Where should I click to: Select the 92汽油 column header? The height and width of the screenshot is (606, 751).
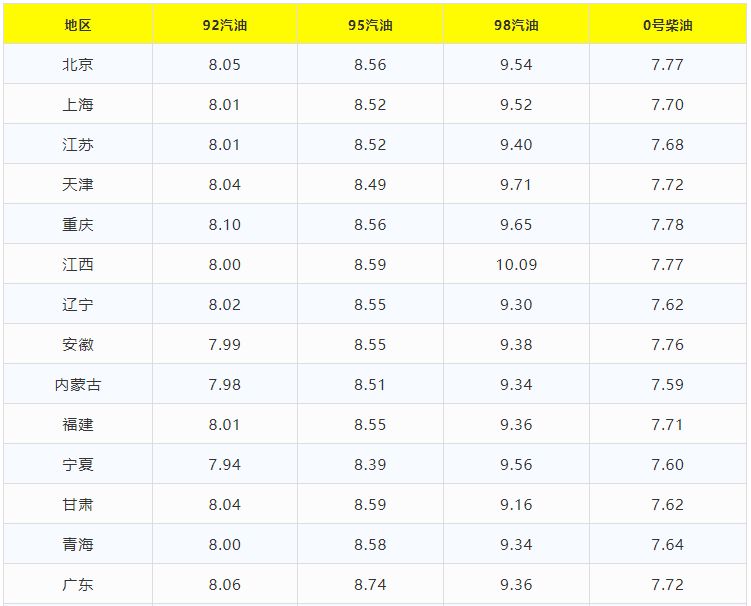click(x=224, y=25)
